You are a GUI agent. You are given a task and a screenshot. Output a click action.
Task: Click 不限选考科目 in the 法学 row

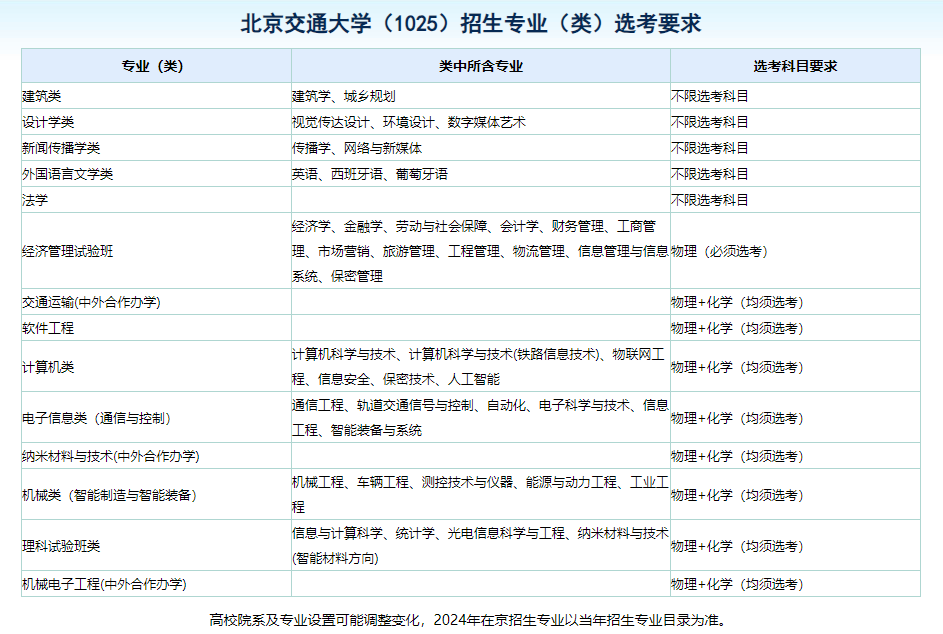point(795,200)
